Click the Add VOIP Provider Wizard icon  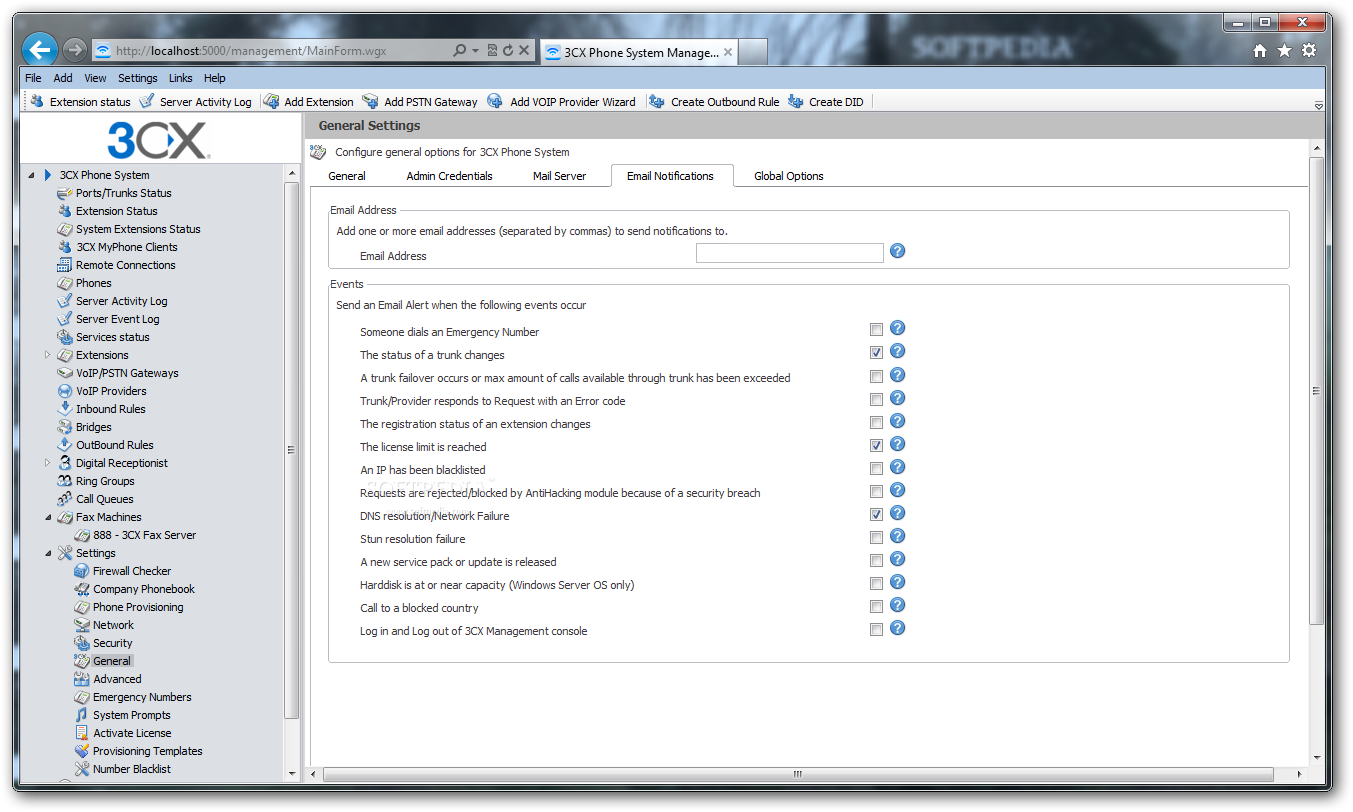click(x=495, y=101)
